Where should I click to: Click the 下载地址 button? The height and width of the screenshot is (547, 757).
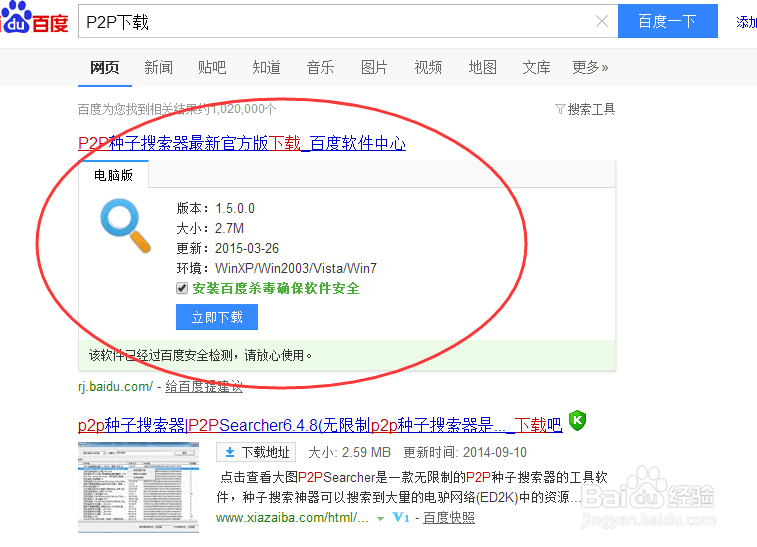[x=256, y=452]
